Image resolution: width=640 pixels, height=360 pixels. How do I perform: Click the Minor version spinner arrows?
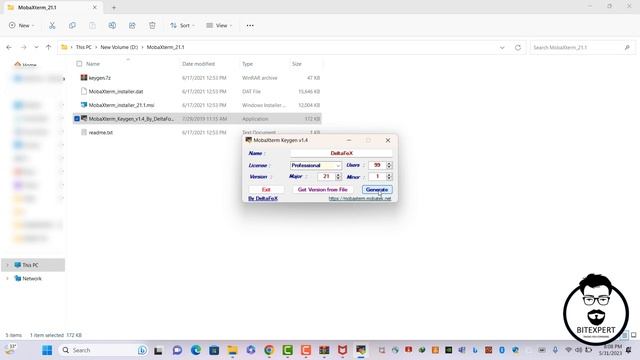[x=389, y=176]
